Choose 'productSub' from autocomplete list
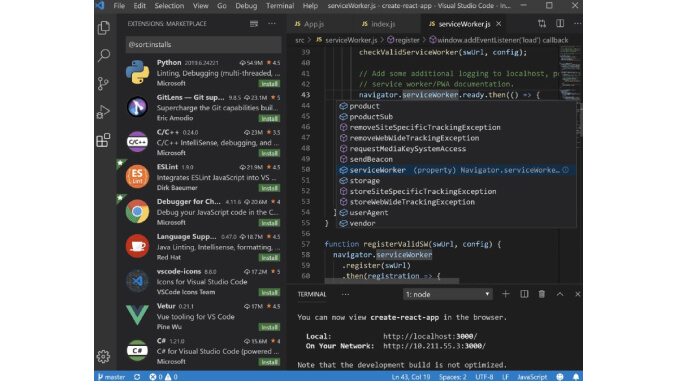Viewport: 678px width, 381px height. click(x=457, y=117)
